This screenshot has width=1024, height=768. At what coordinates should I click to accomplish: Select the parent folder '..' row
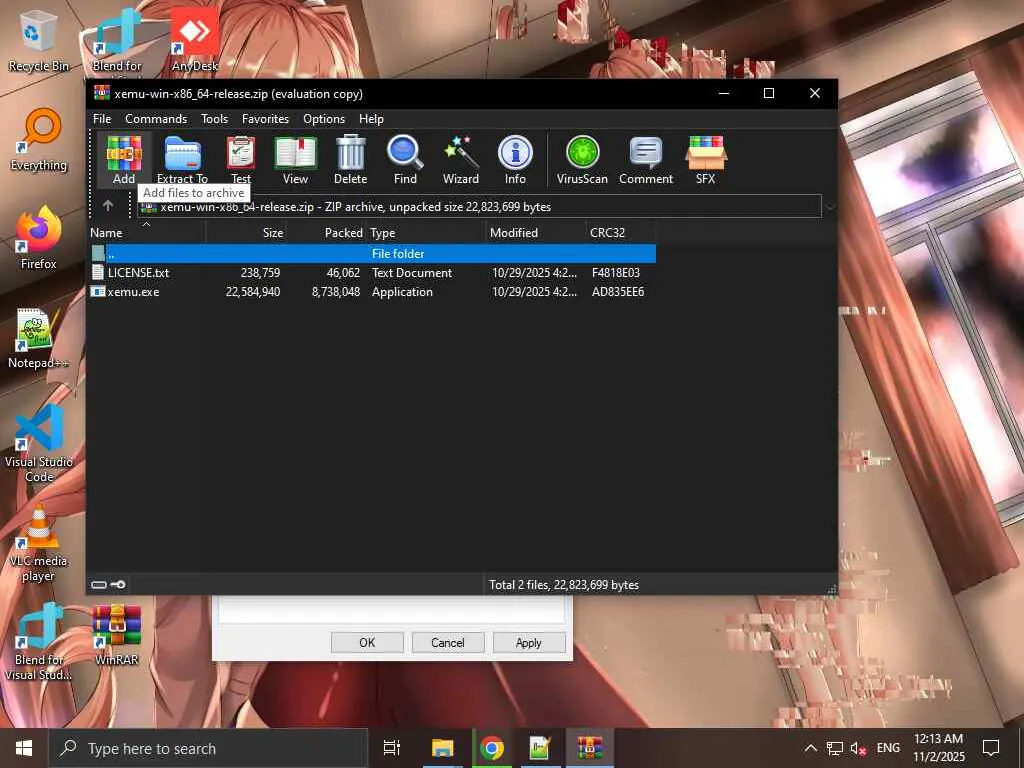point(372,253)
